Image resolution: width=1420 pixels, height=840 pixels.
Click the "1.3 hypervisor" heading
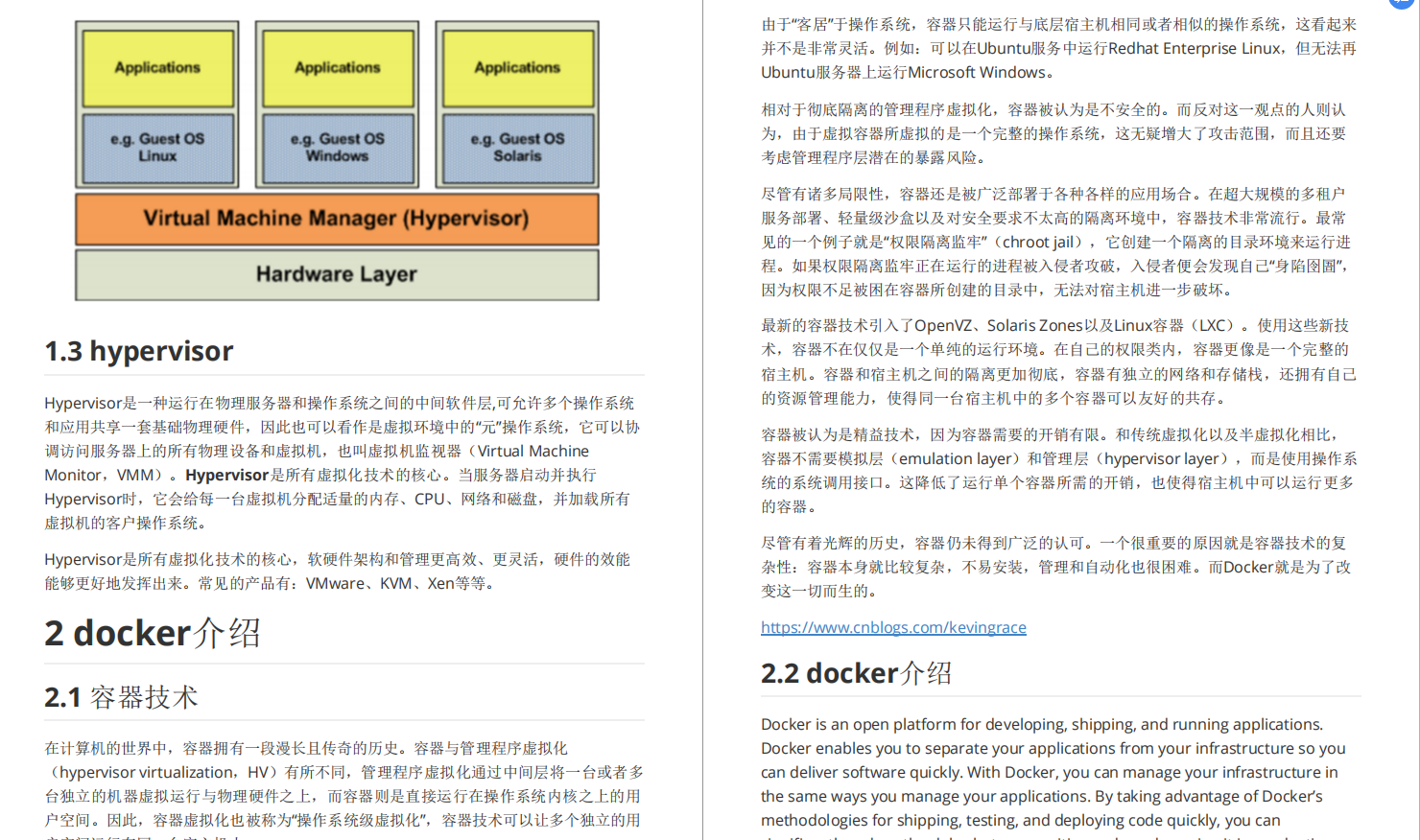[137, 351]
